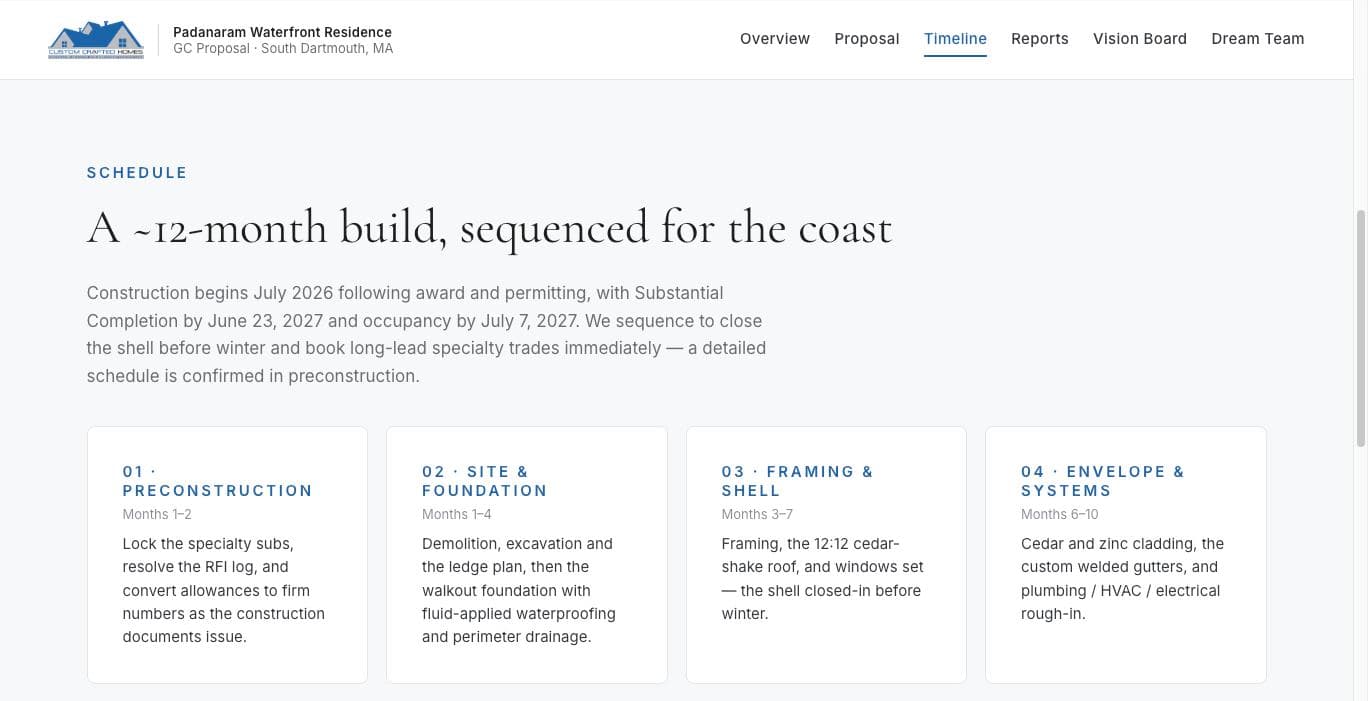Select the 02 Site & Foundation card

(x=527, y=555)
